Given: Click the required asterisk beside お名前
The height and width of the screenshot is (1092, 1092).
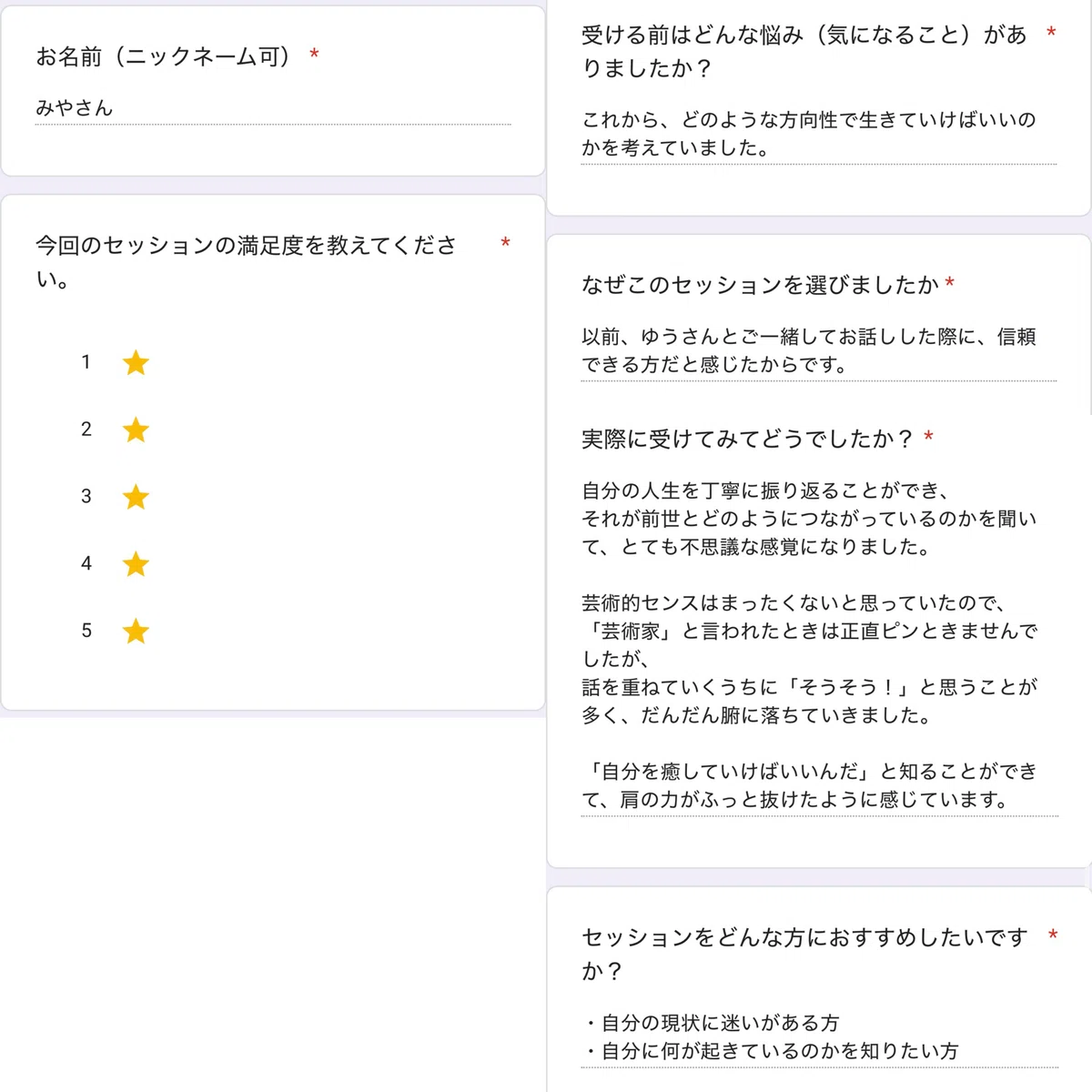Looking at the screenshot, I should [314, 54].
